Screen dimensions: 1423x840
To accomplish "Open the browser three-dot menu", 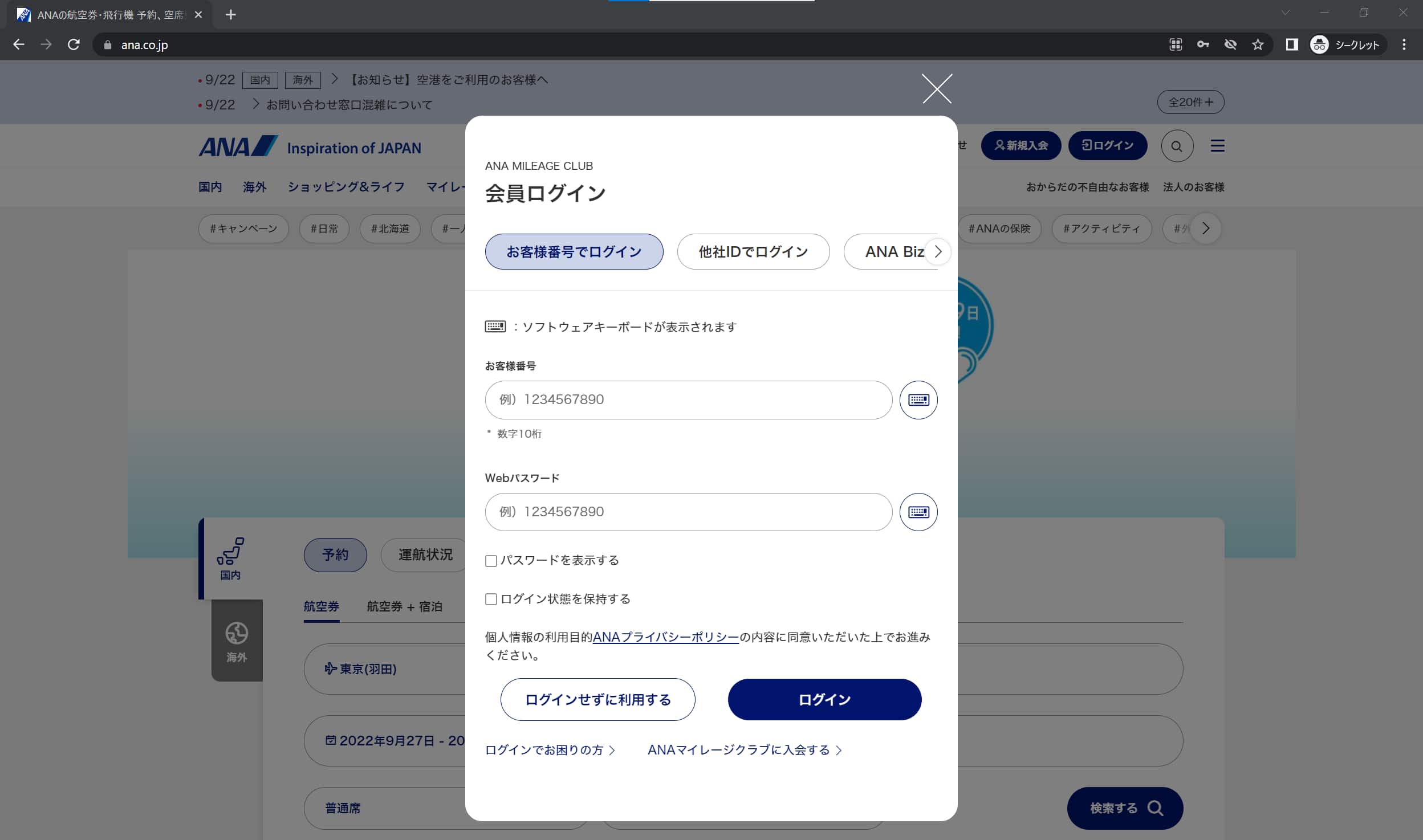I will pyautogui.click(x=1404, y=44).
